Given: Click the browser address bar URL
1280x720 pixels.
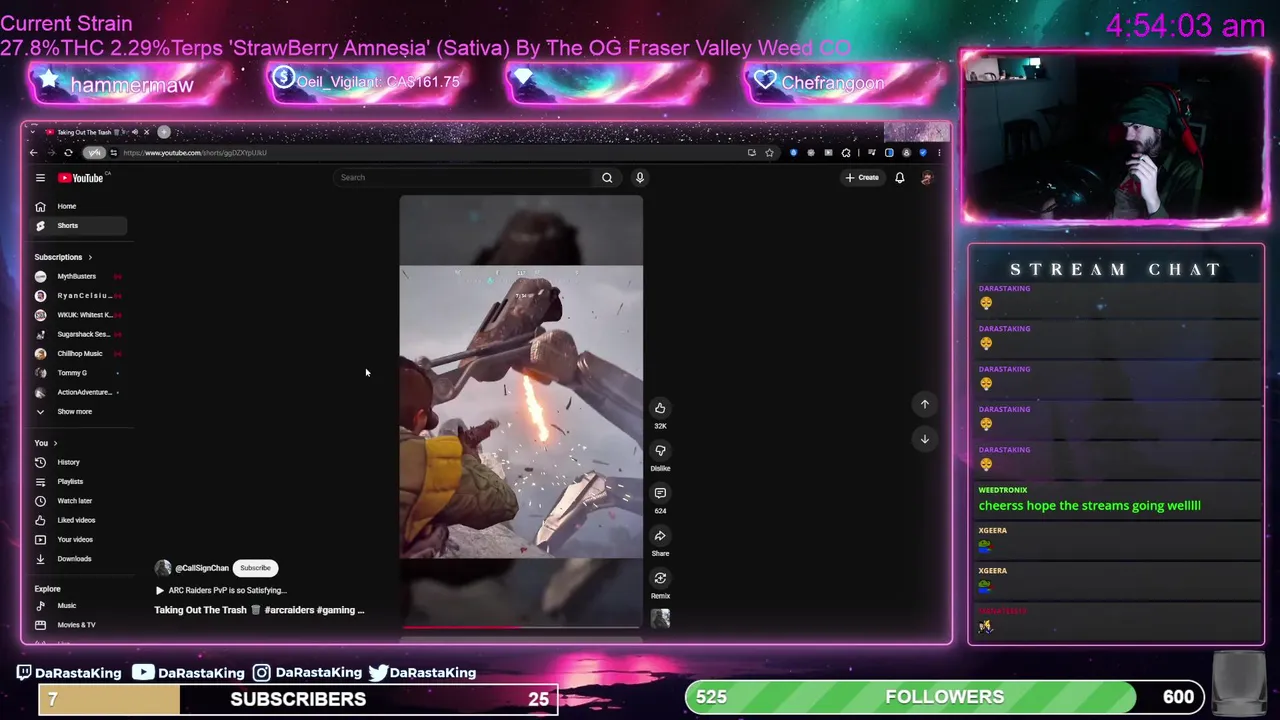Looking at the screenshot, I should [x=195, y=153].
